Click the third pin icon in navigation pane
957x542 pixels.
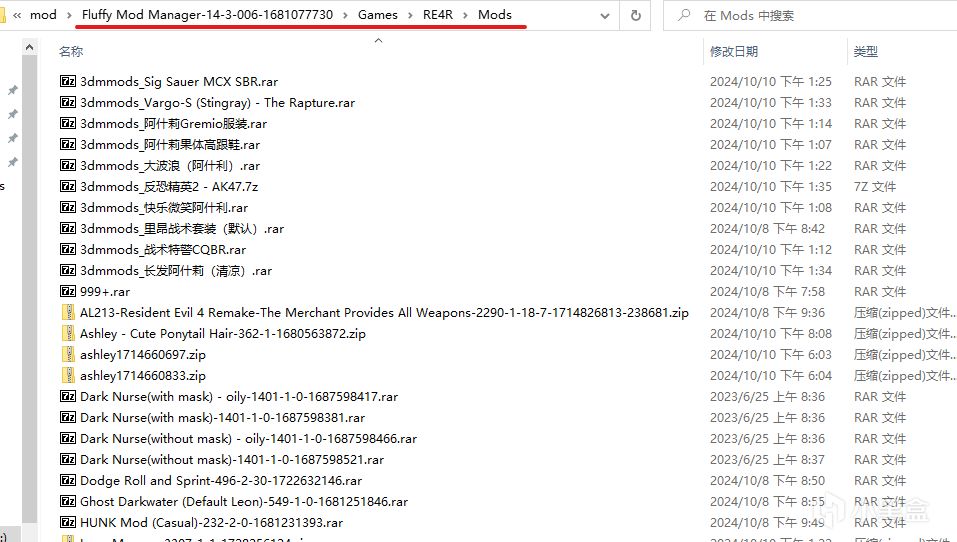pyautogui.click(x=12, y=138)
